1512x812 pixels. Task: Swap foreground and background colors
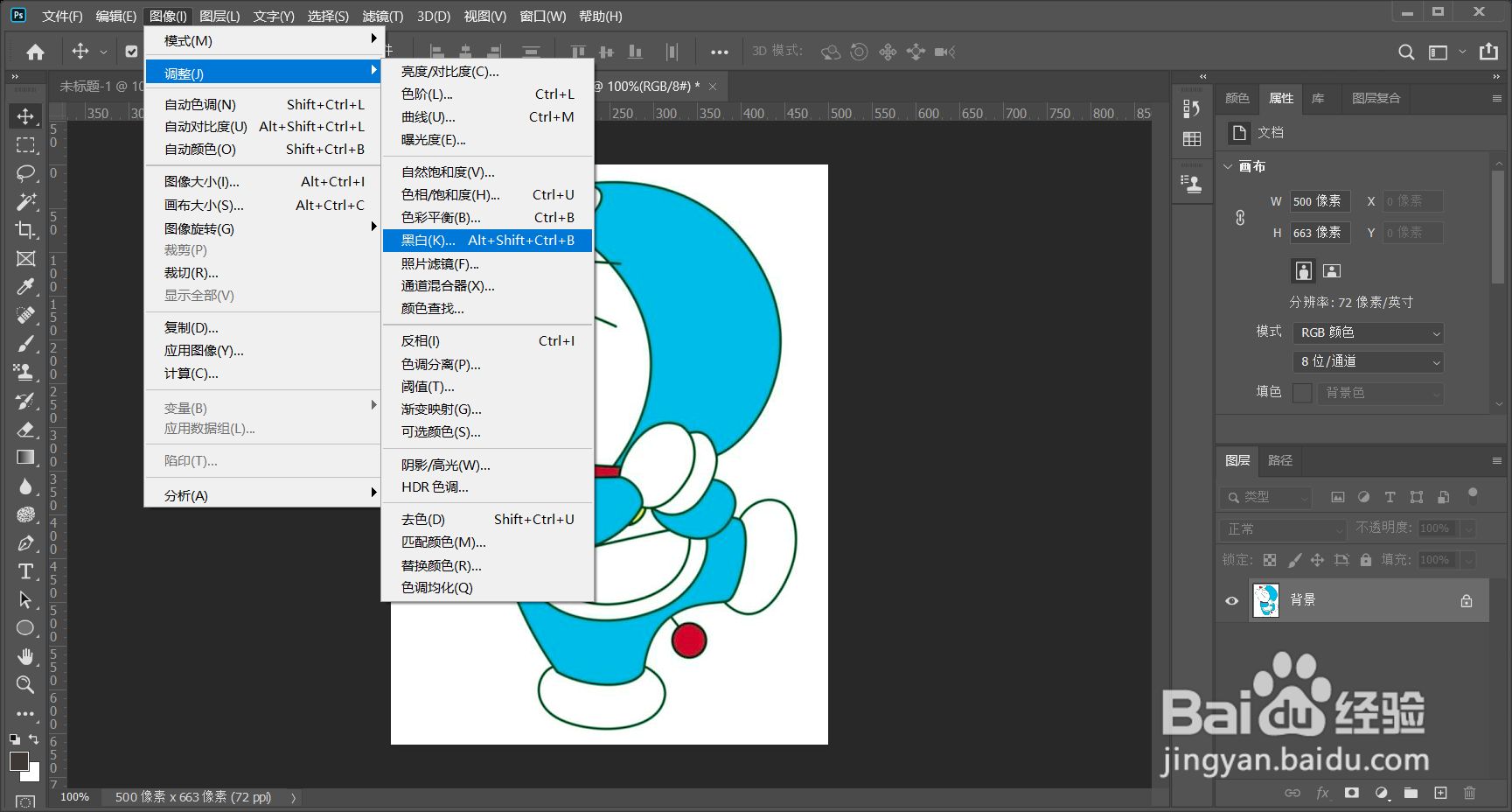pos(33,739)
